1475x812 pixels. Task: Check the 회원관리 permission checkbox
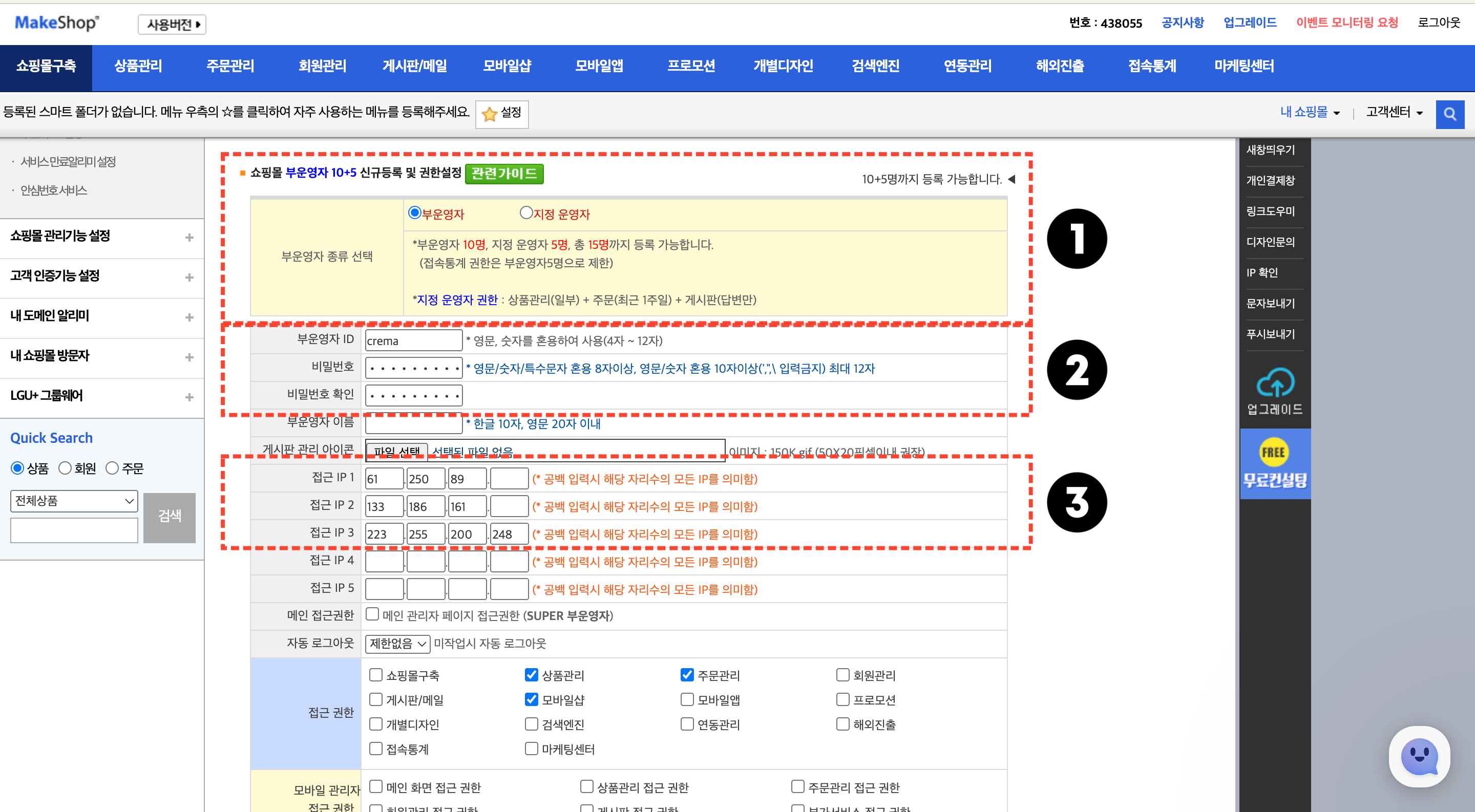(x=842, y=675)
